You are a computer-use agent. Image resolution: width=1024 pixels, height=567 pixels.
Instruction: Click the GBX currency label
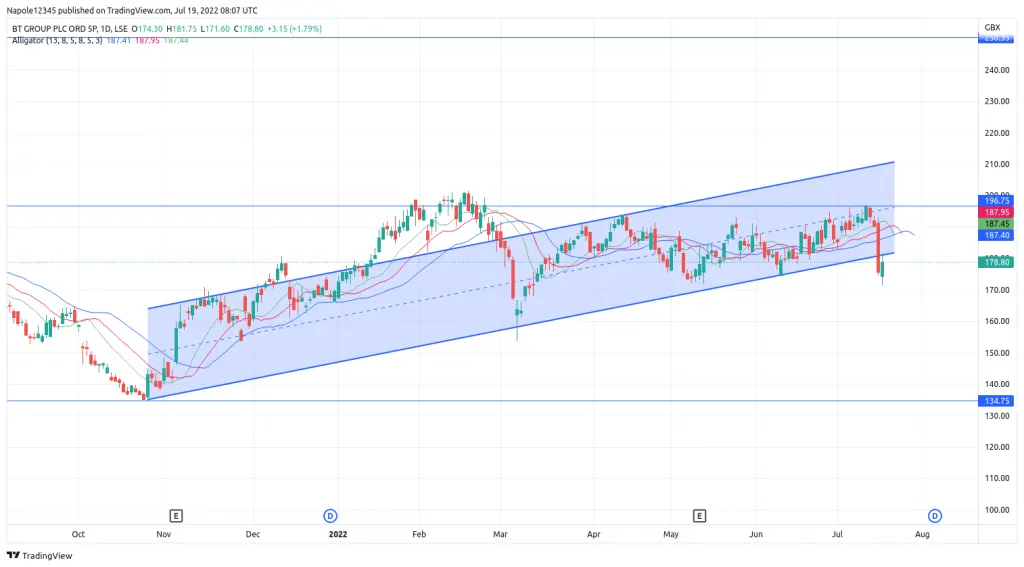pos(992,27)
